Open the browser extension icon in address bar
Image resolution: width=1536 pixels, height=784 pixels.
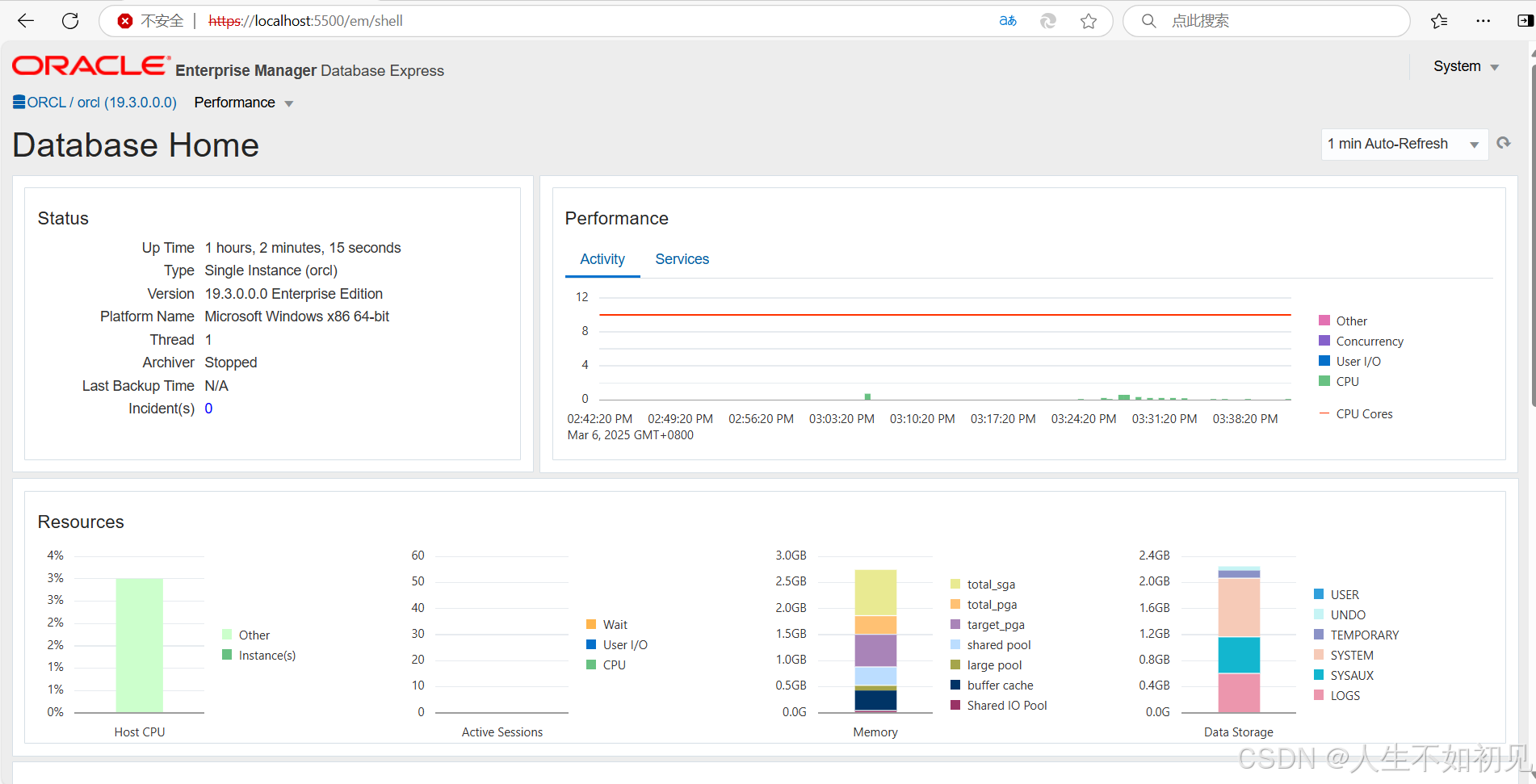point(1048,21)
